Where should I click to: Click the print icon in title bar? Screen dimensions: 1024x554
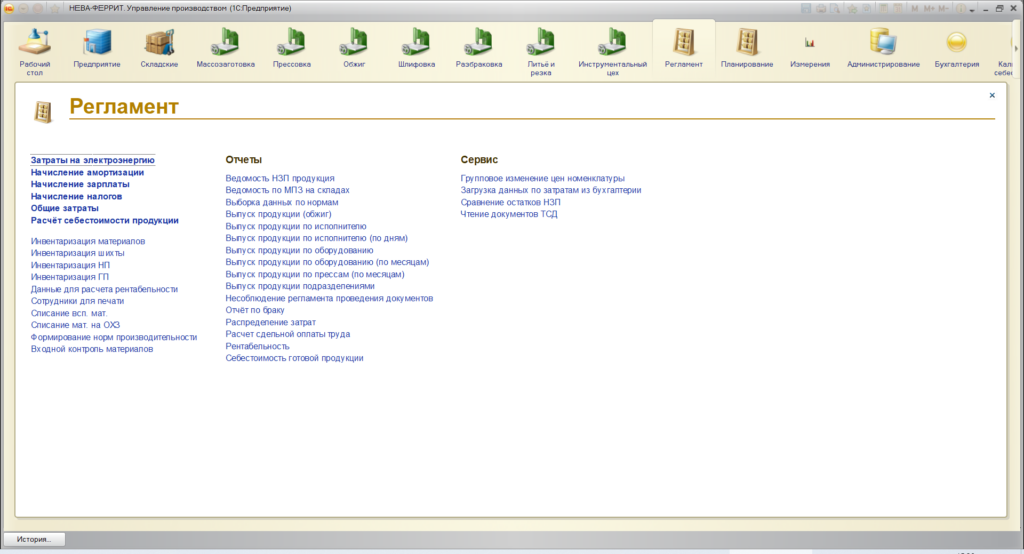tap(821, 8)
